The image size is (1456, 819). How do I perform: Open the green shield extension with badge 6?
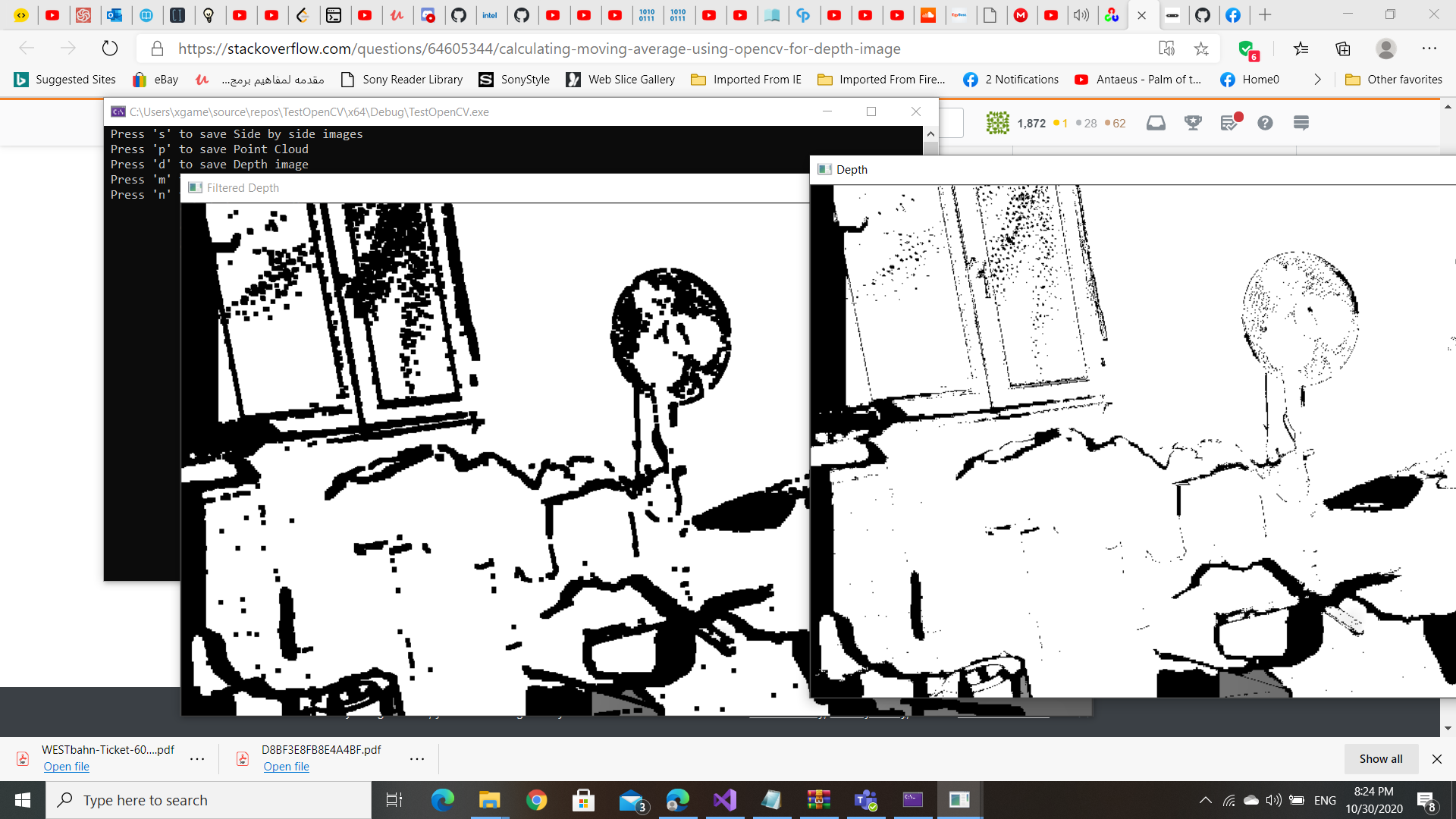1247,50
